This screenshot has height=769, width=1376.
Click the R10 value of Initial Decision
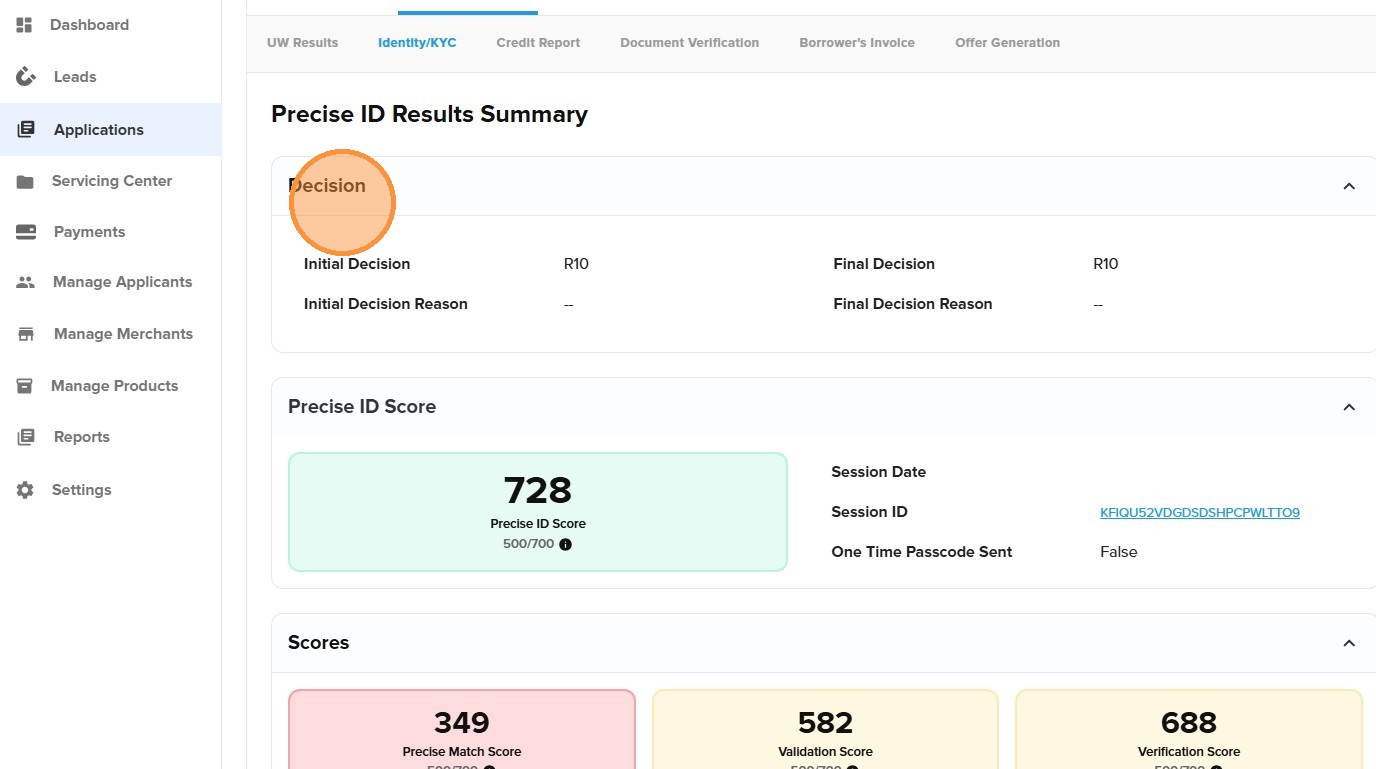coord(576,264)
